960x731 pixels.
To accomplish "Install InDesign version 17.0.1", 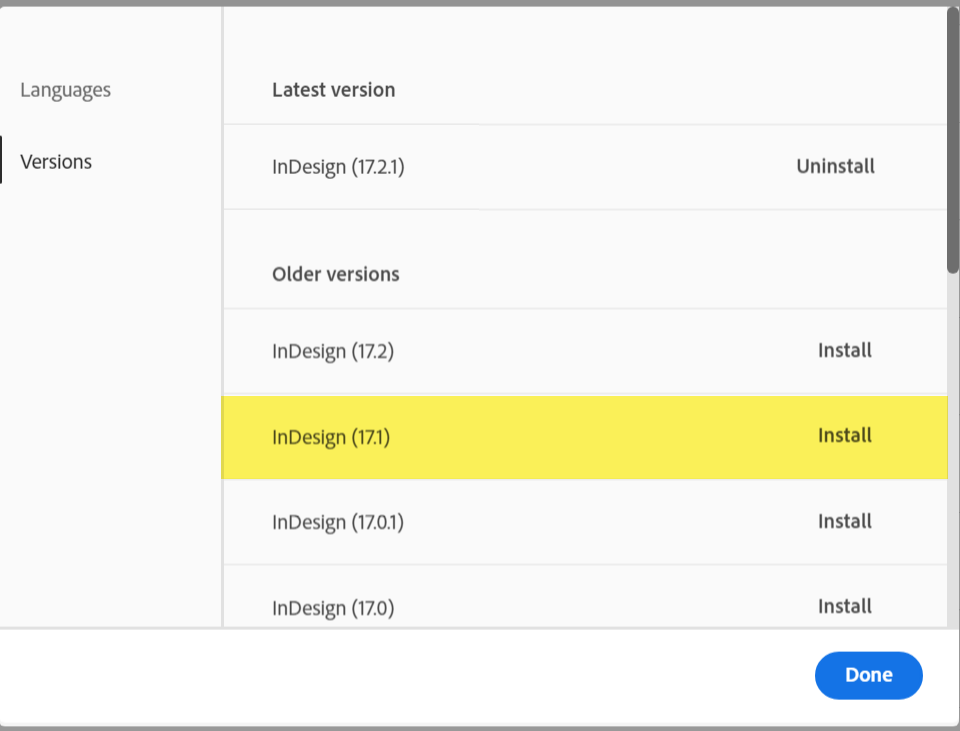I will 844,521.
